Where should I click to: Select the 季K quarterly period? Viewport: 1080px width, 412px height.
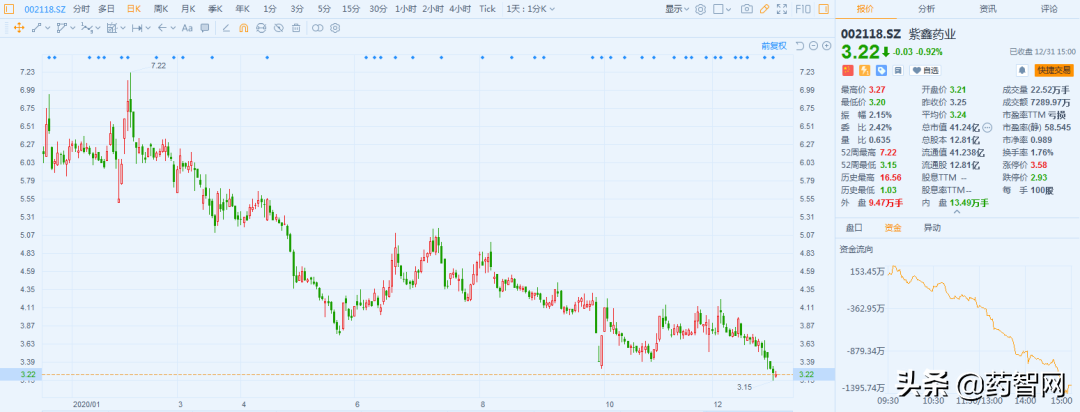pyautogui.click(x=215, y=9)
